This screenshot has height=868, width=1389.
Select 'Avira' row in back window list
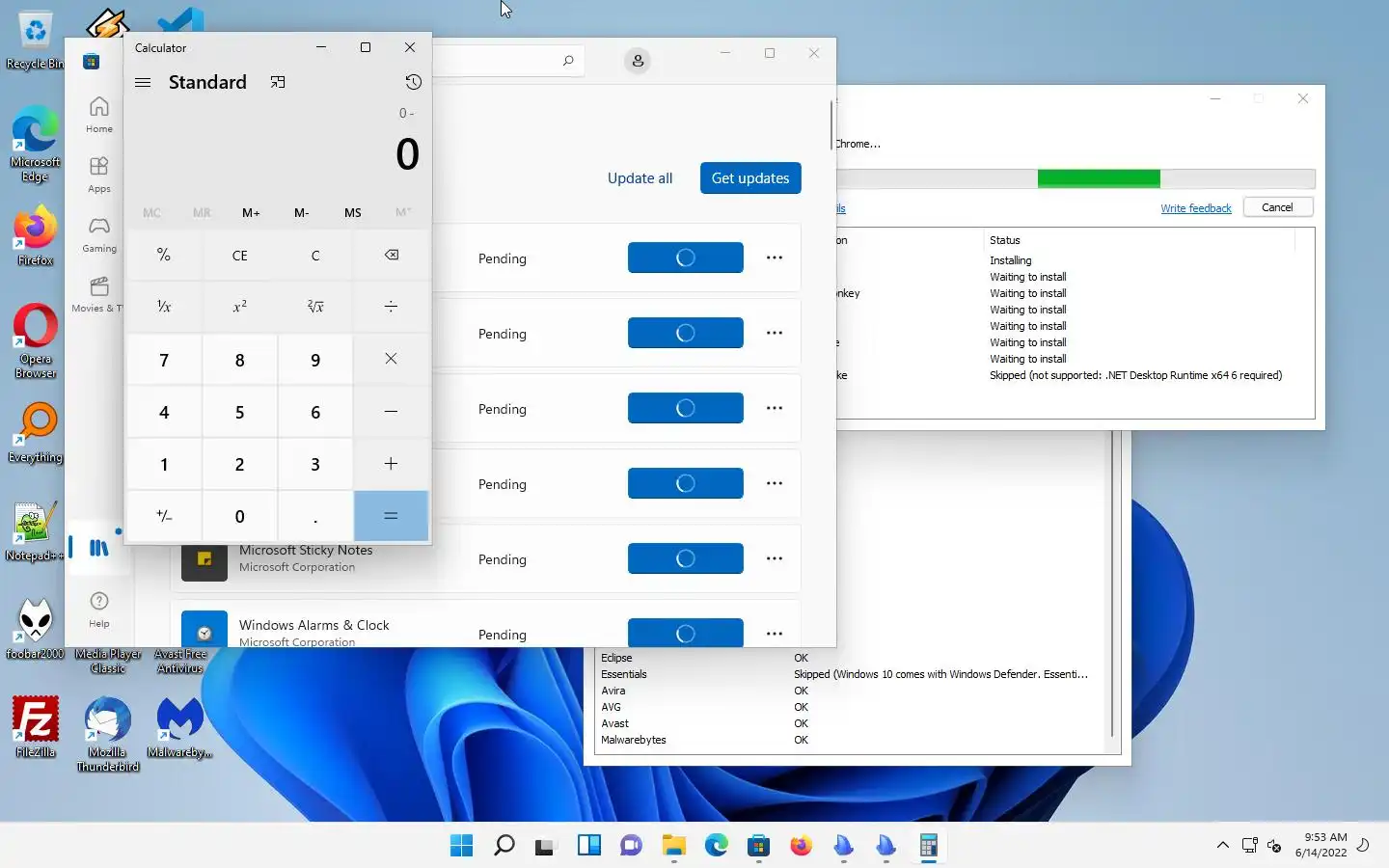(x=613, y=691)
